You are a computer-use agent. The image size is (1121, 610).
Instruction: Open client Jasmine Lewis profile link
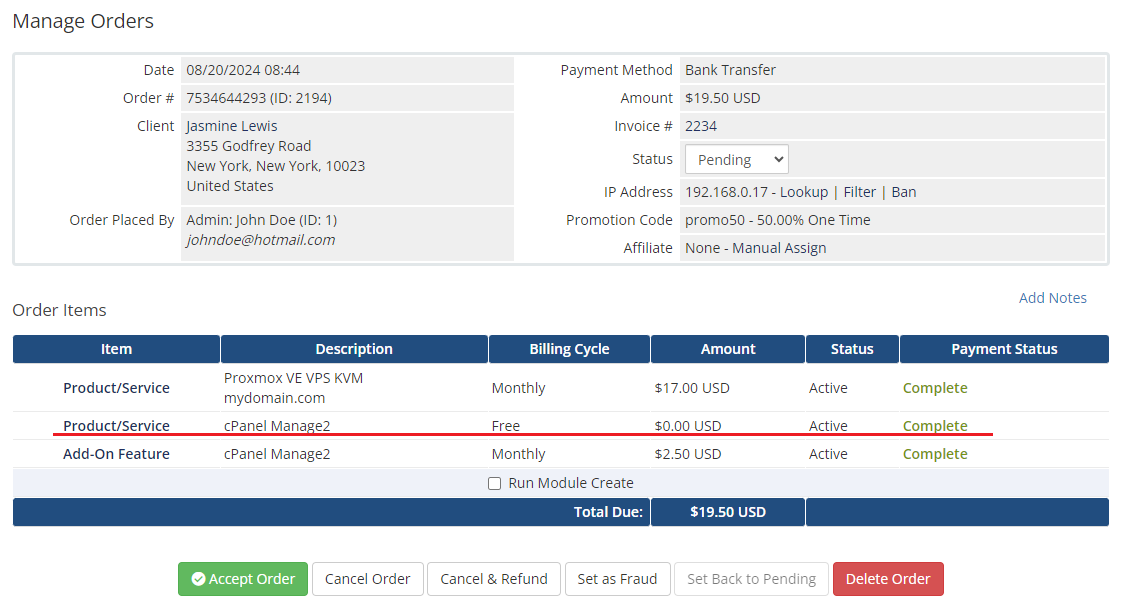coord(232,127)
